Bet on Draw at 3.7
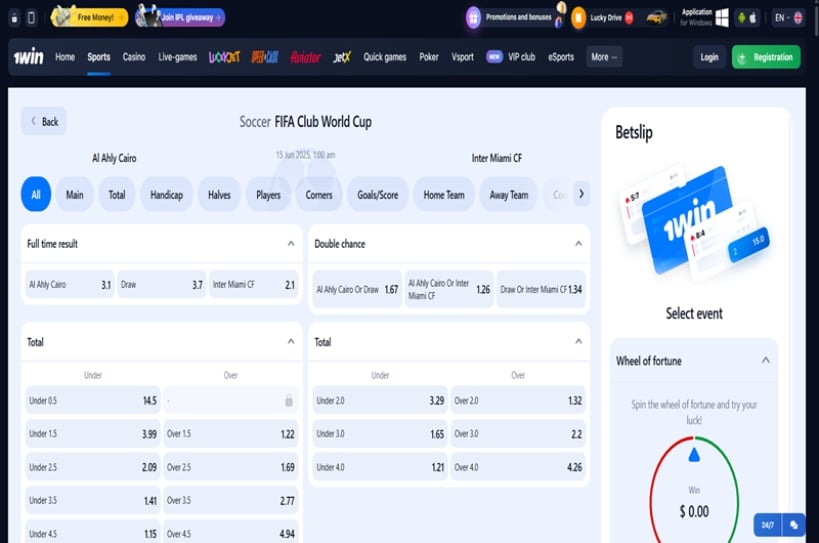 [x=161, y=285]
